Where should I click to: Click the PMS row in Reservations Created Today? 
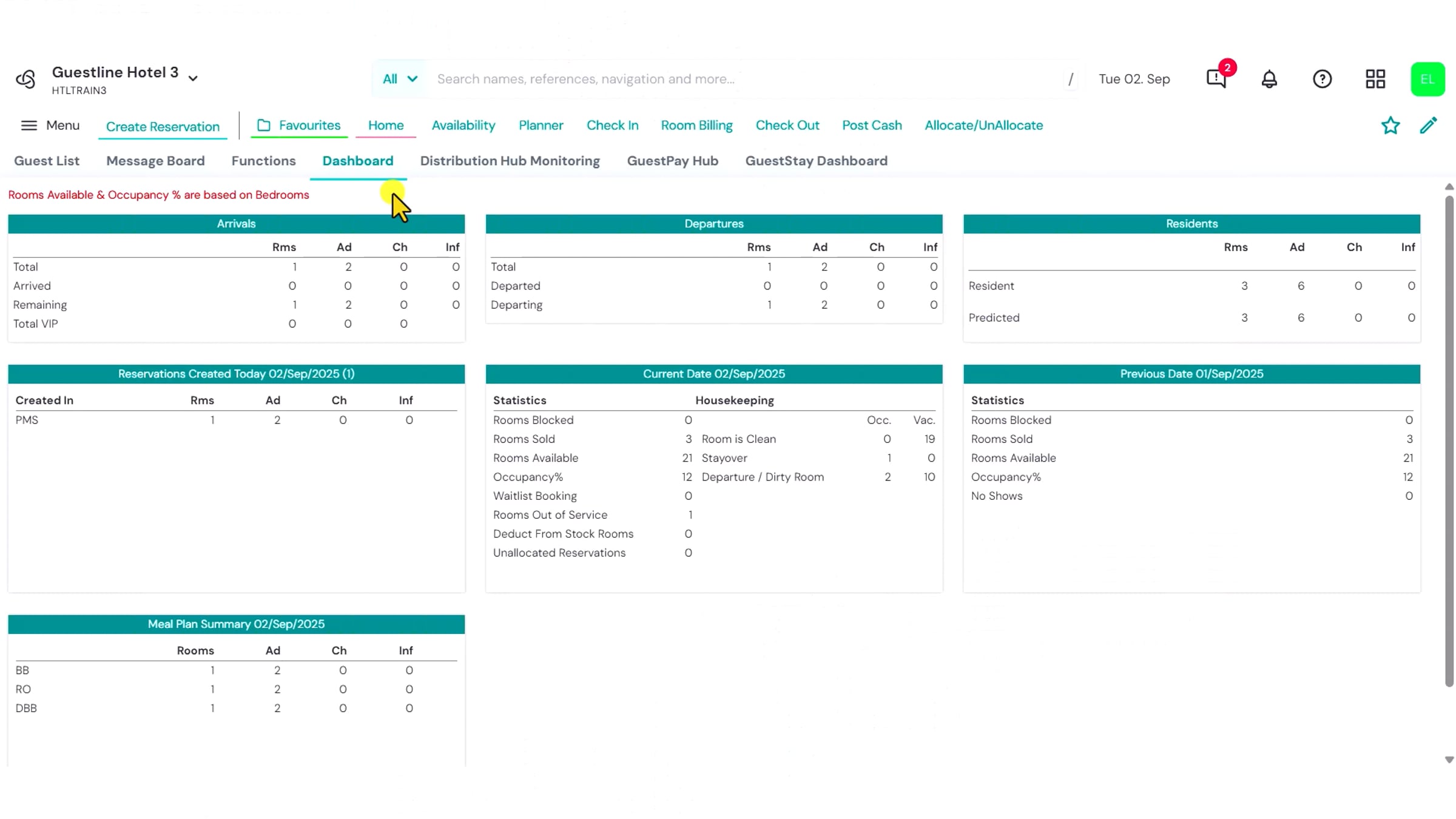click(236, 420)
